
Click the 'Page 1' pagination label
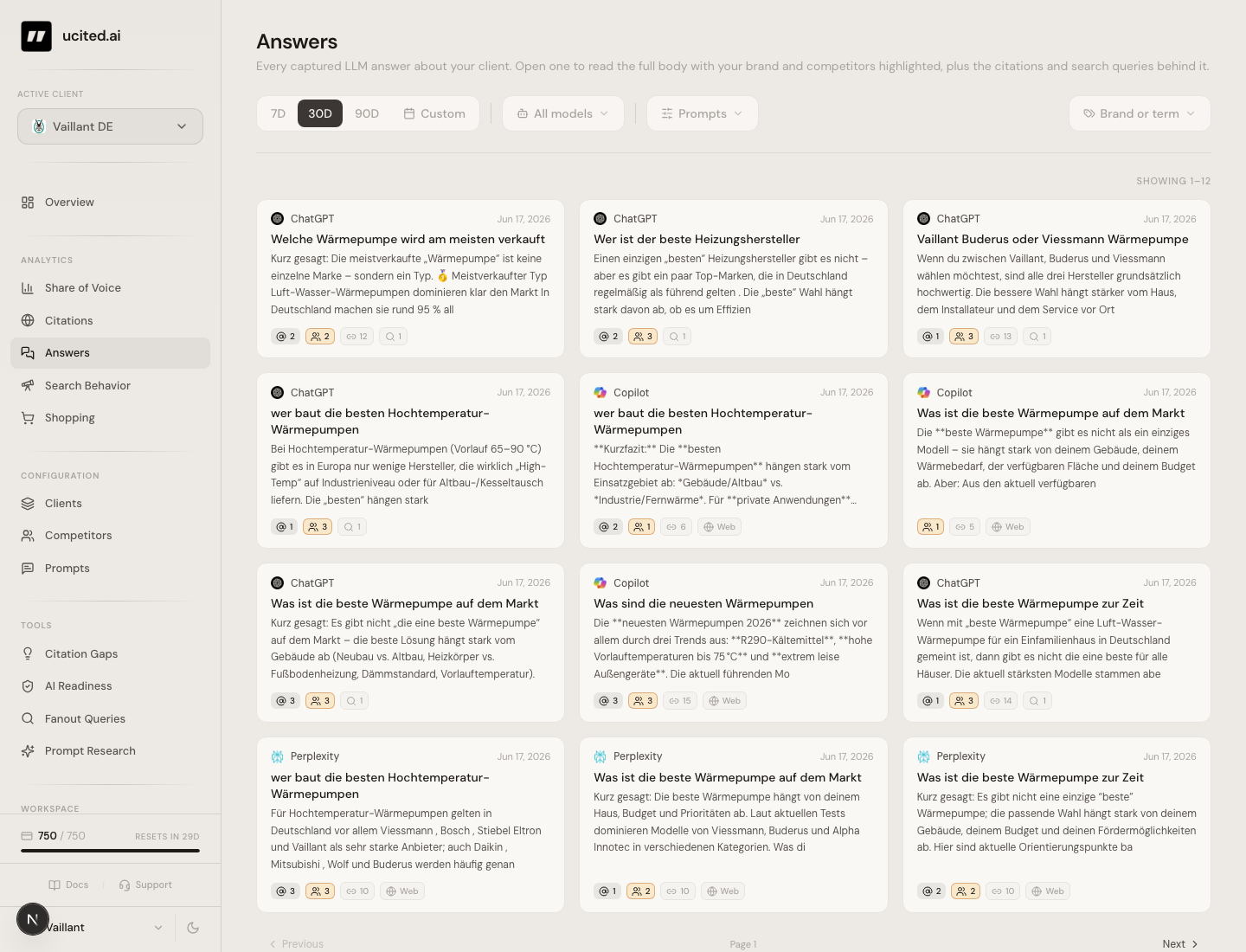coord(743,944)
